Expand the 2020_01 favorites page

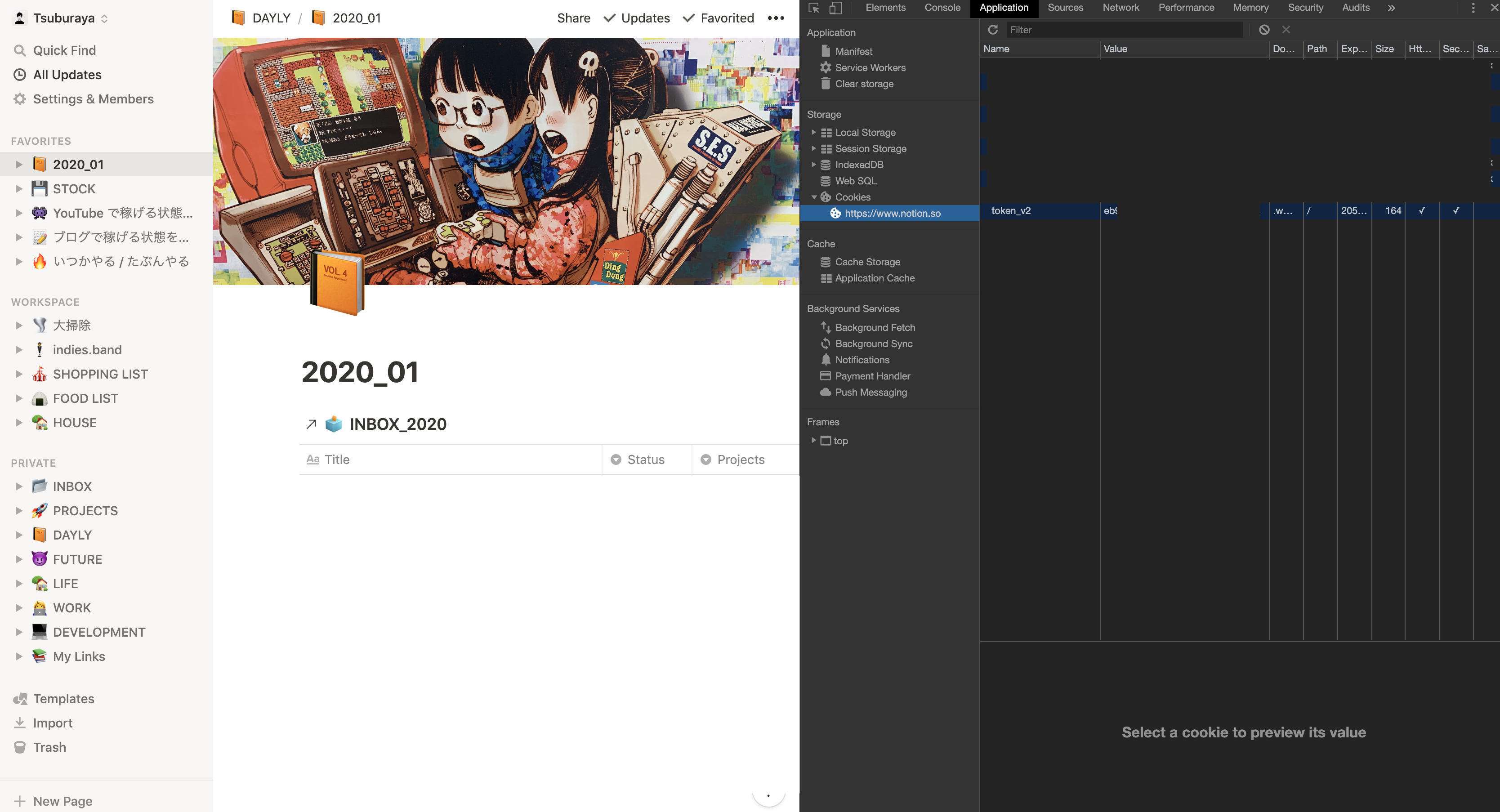19,165
